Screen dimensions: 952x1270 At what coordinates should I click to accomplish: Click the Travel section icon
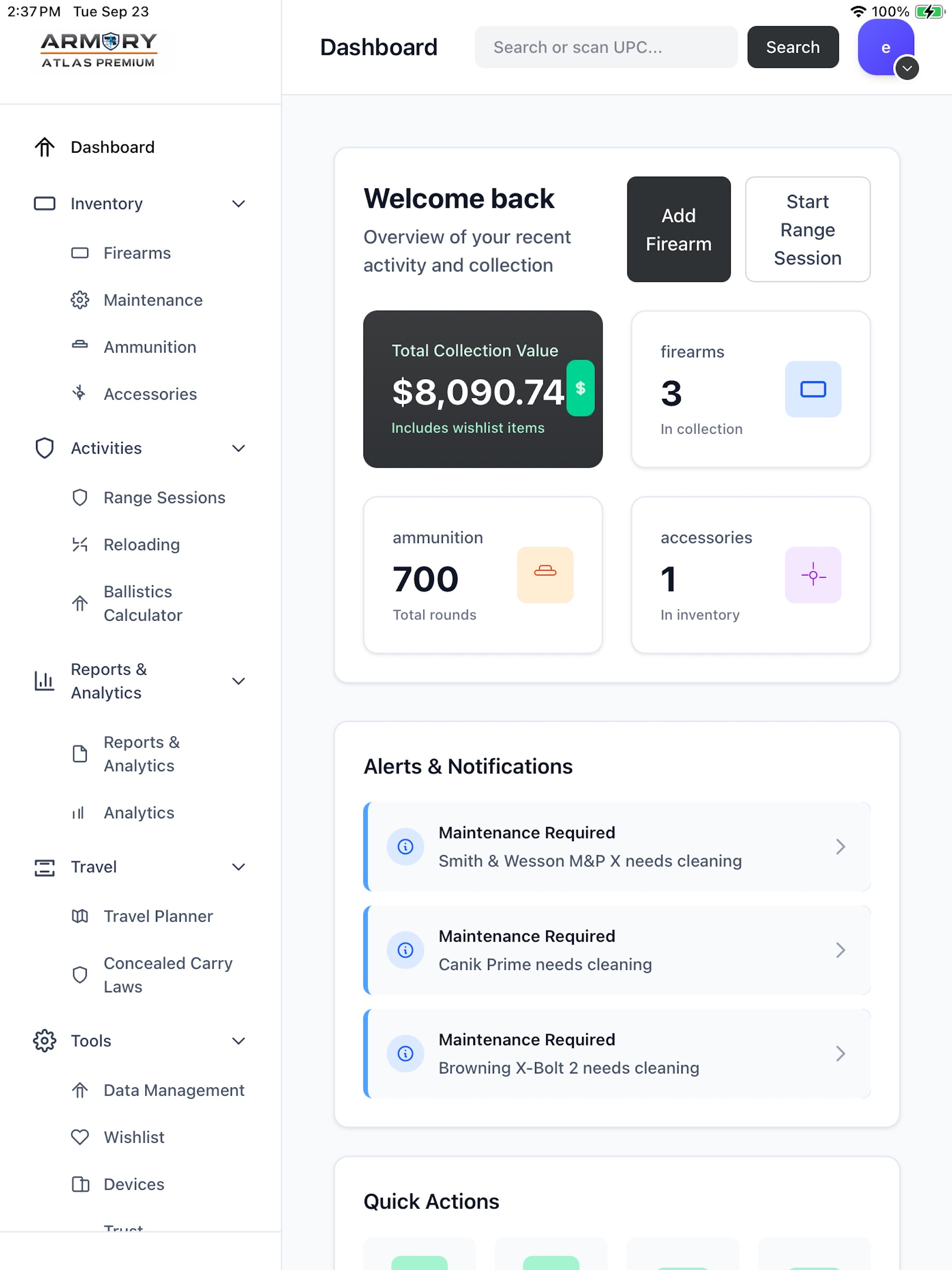pos(44,868)
